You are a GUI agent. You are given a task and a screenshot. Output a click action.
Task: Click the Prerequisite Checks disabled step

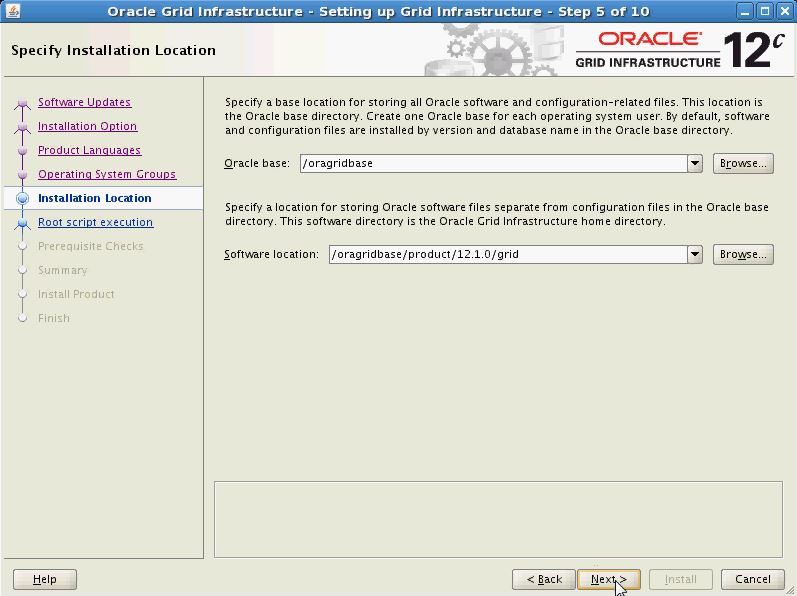click(90, 246)
